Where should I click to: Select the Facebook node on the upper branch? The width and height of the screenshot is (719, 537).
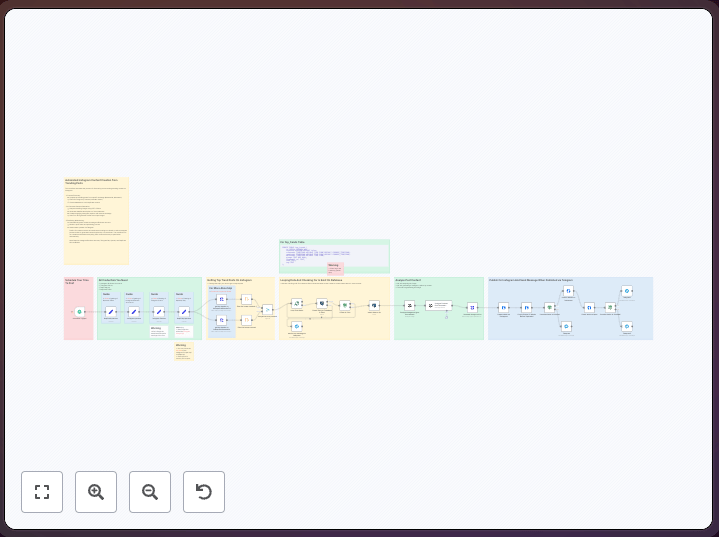[568, 291]
